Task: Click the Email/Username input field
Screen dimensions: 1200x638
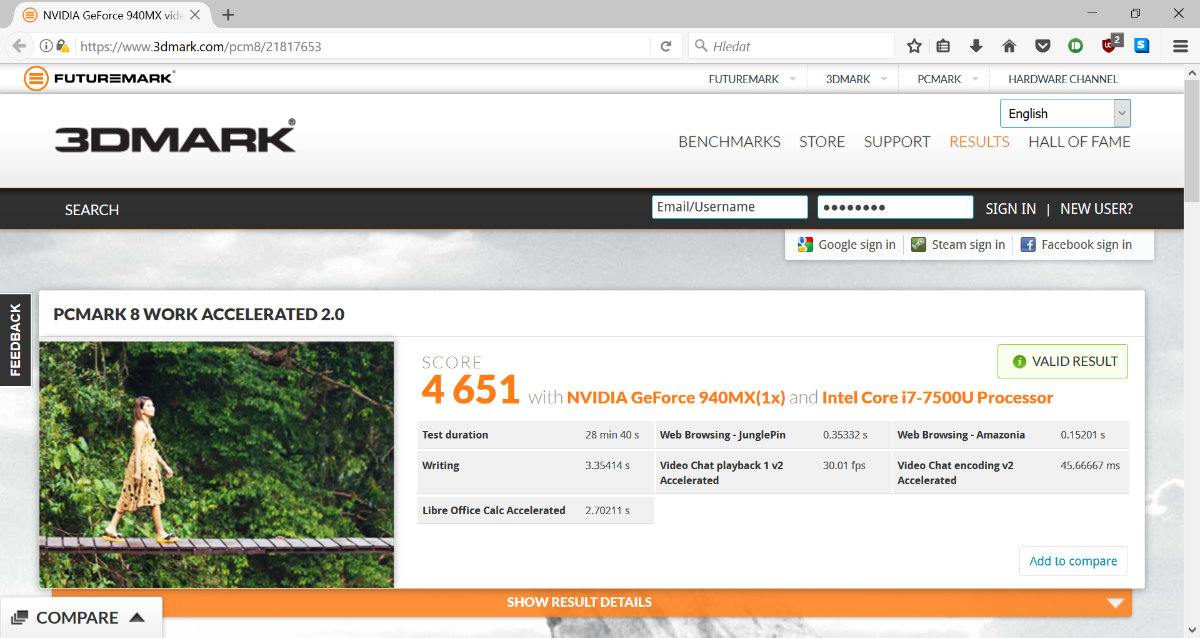Action: coord(729,207)
